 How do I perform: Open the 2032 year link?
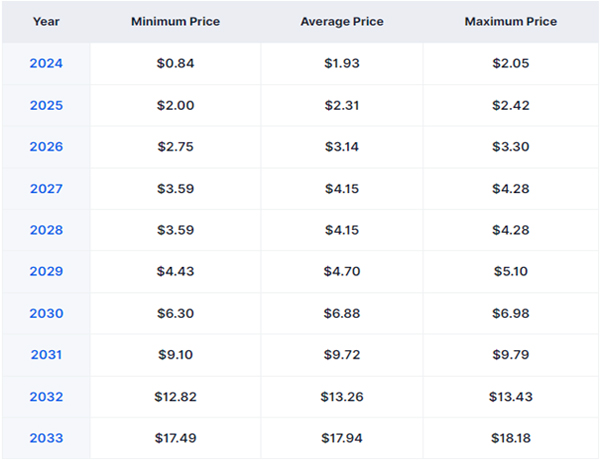click(46, 397)
